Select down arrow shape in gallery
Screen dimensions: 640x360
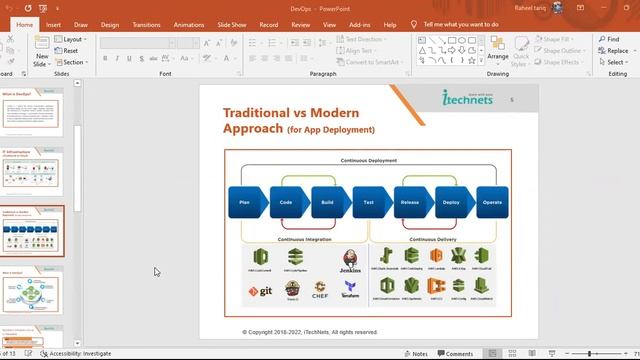462,50
